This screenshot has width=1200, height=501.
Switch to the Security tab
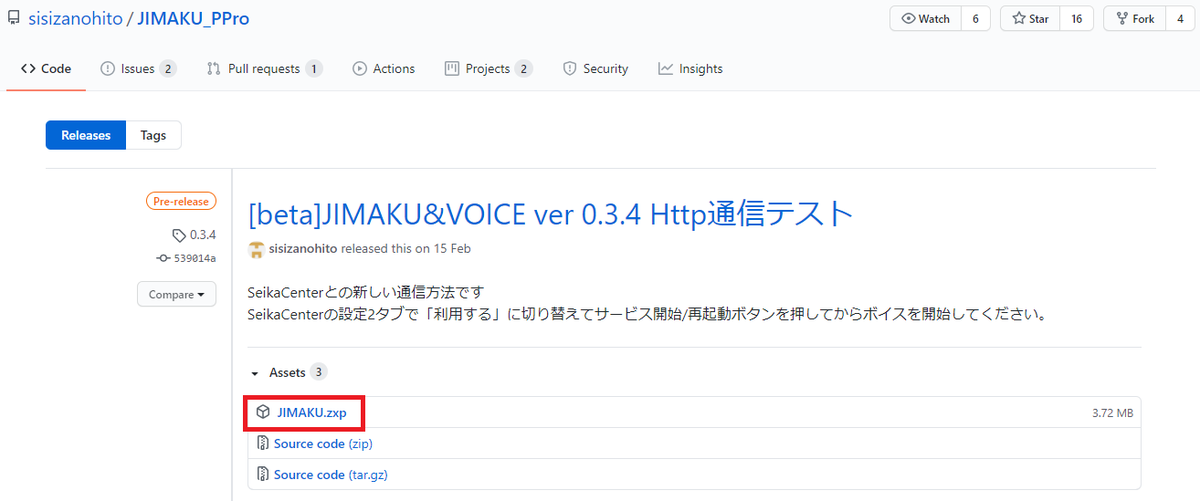(x=595, y=69)
